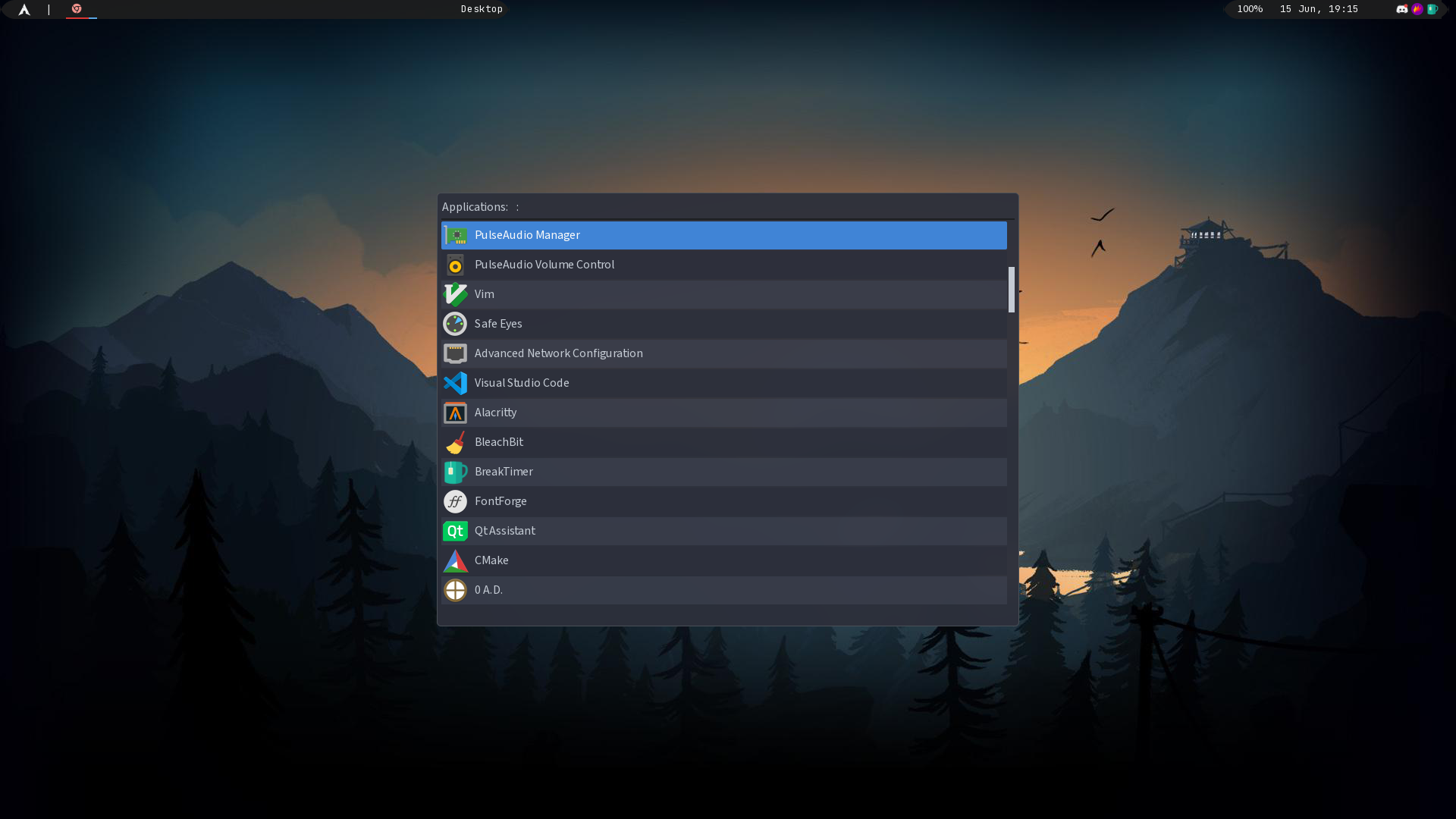This screenshot has height=819, width=1456.
Task: Open the Arch logo menu in top bar
Action: point(24,9)
